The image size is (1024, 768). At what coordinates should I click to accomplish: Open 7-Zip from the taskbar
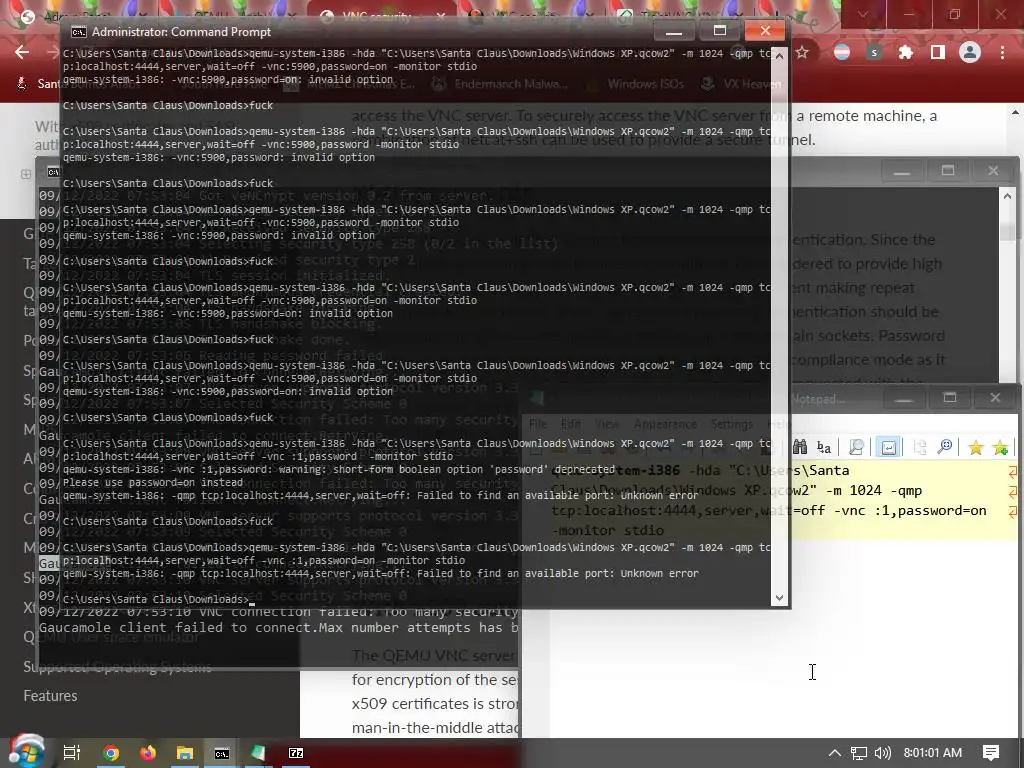[296, 753]
